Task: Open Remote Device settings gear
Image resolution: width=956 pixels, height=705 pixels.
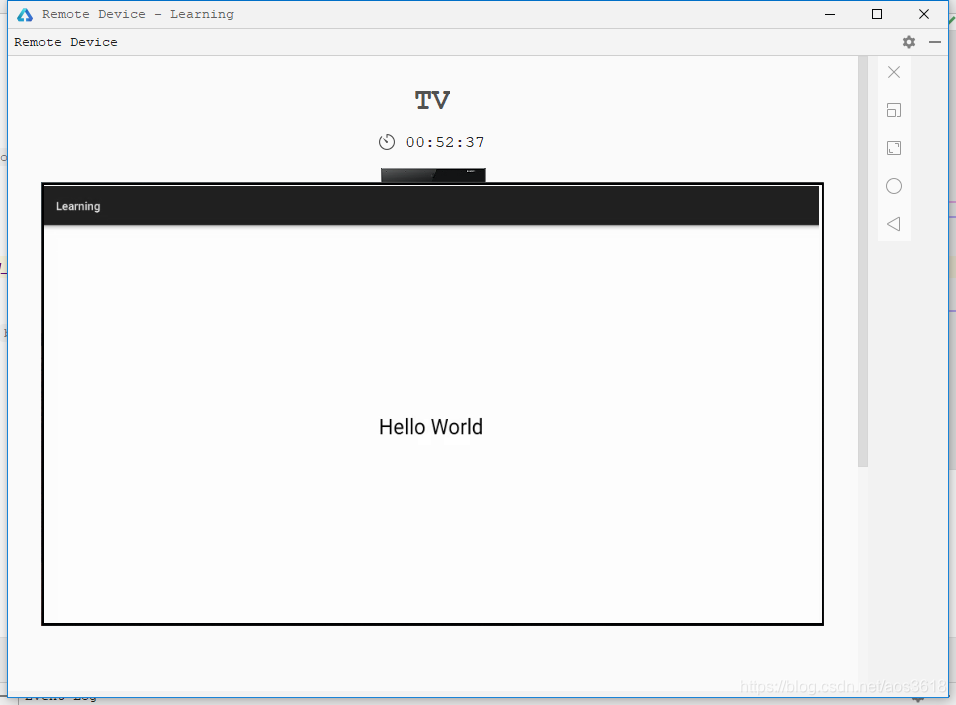Action: point(909,42)
